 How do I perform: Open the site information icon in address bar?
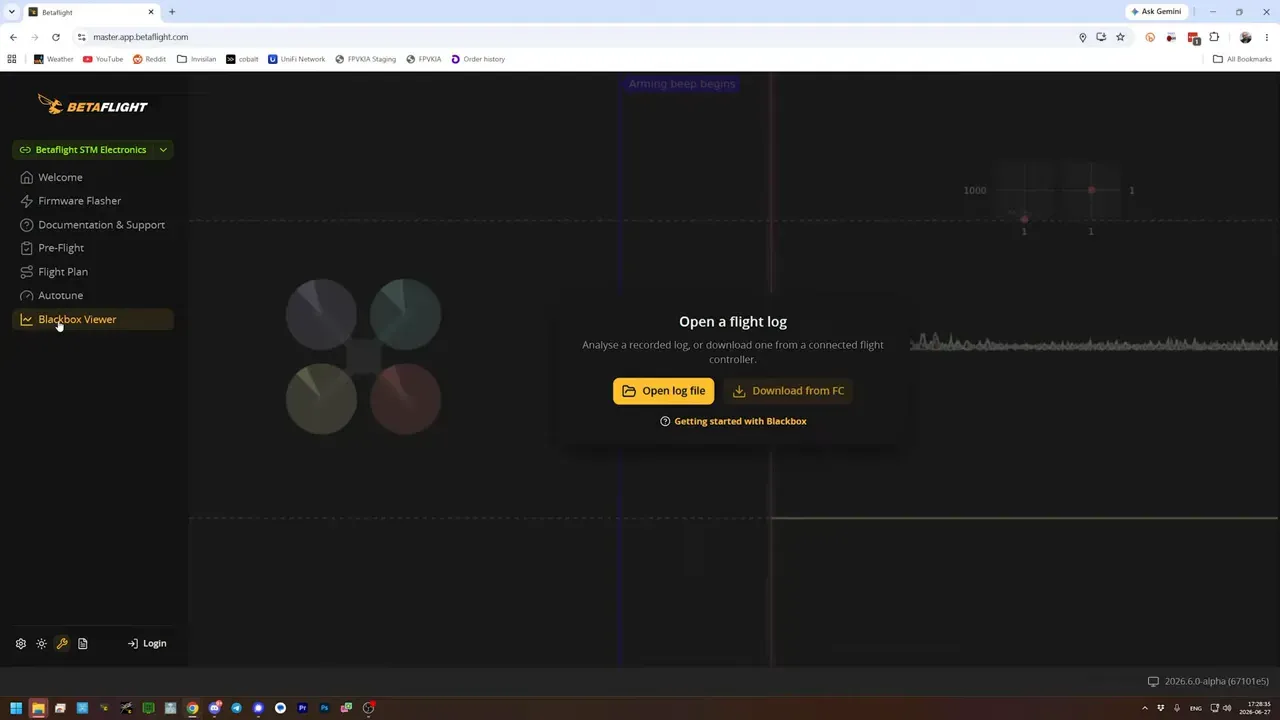(x=82, y=37)
